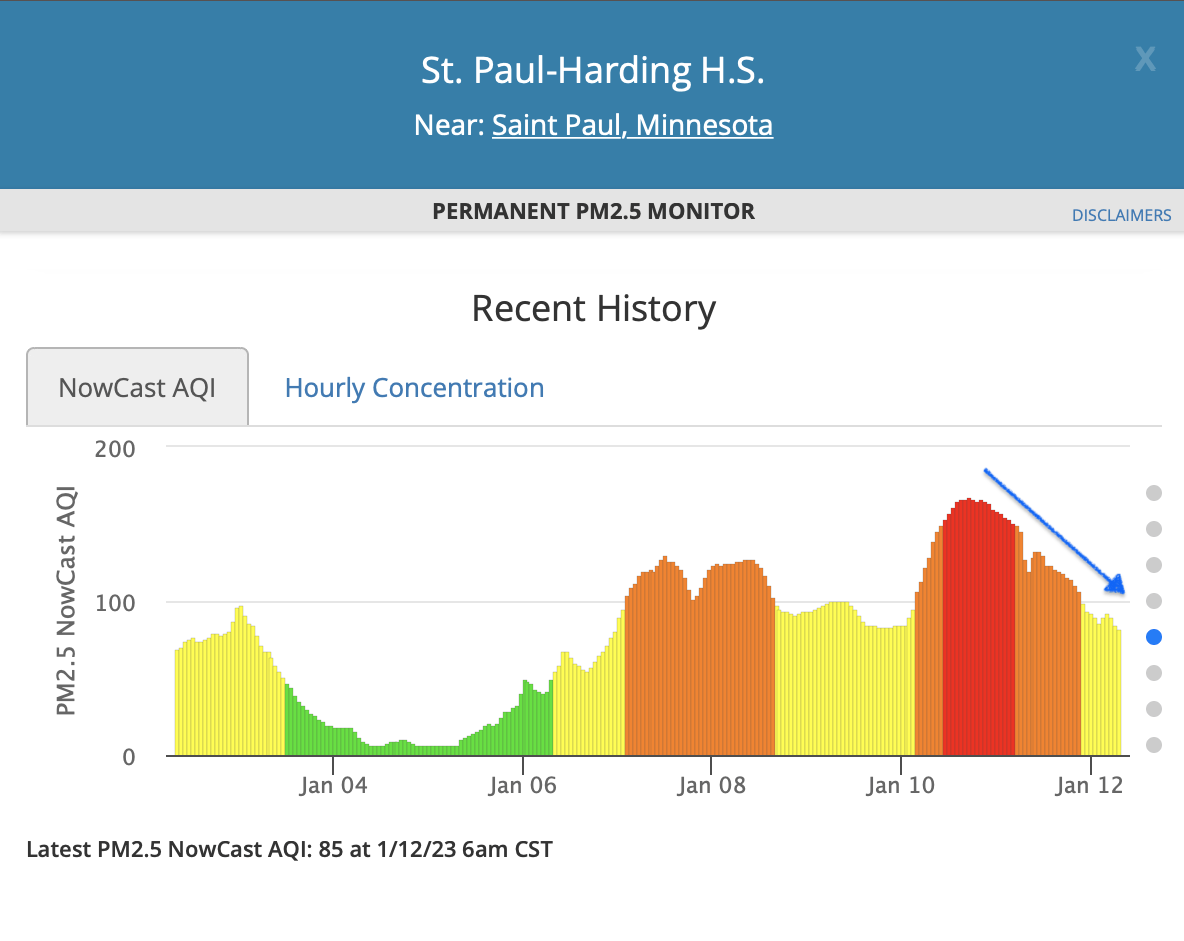Screen dimensions: 1184x941
Task: Close the St. Paul-Harding popup with X
Action: (1145, 59)
